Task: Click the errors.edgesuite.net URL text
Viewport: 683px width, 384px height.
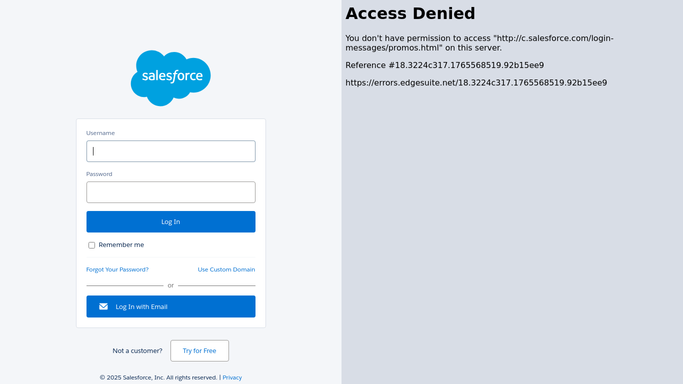Action: (476, 83)
